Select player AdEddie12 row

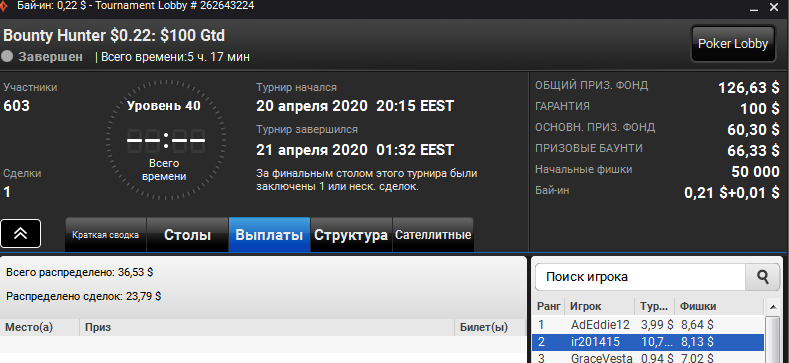tap(648, 325)
